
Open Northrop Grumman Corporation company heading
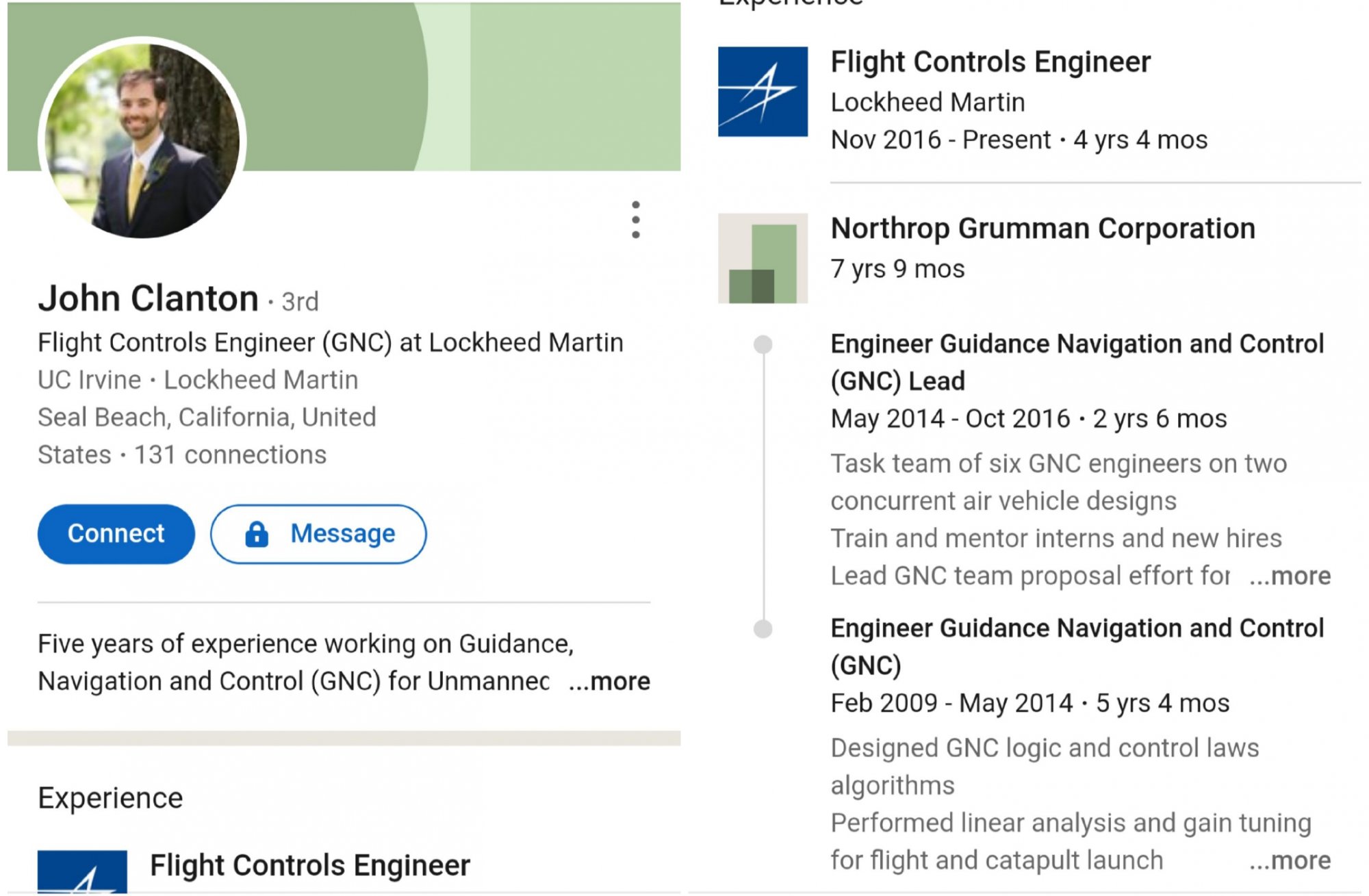pyautogui.click(x=1043, y=229)
